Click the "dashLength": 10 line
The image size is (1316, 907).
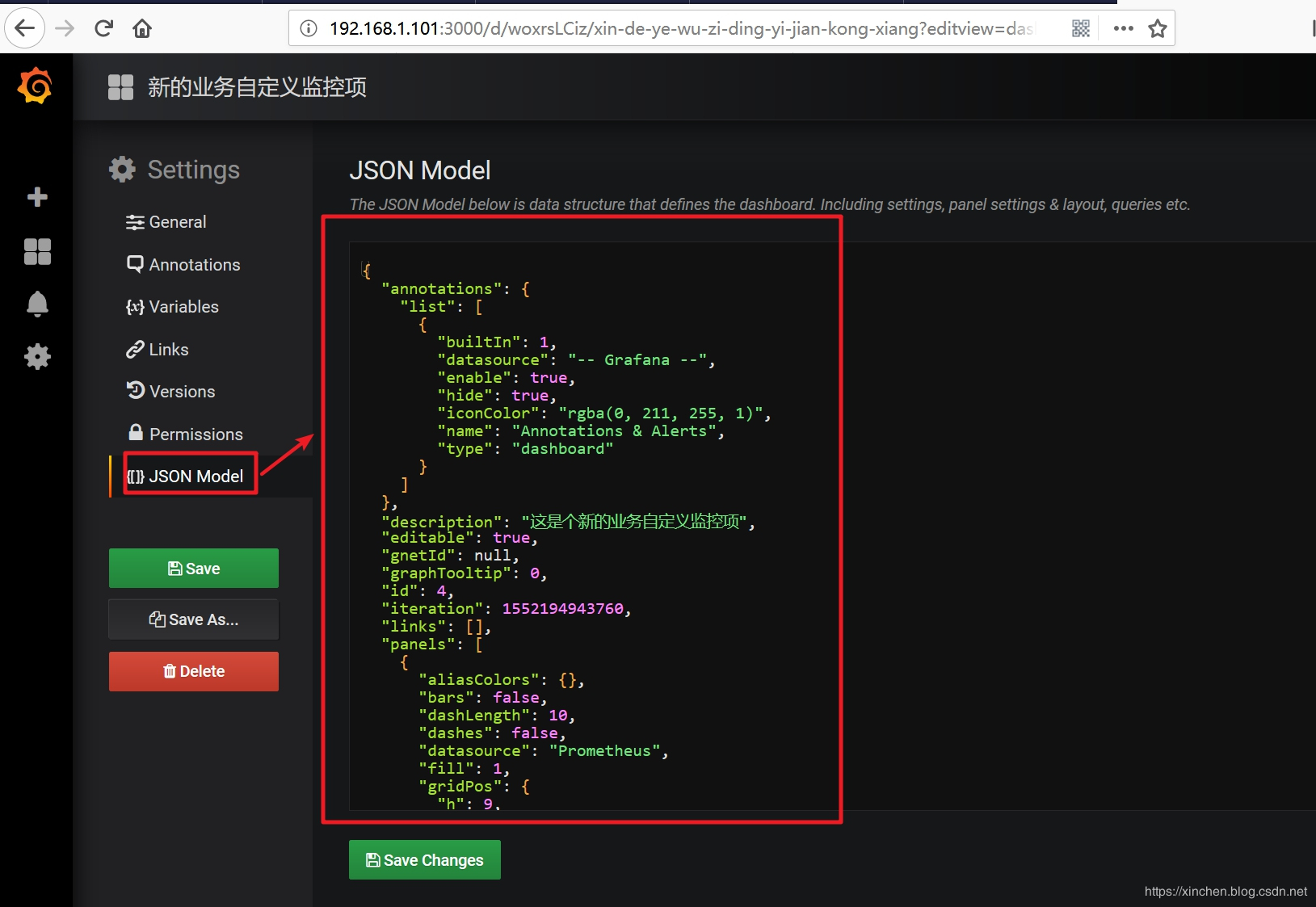tap(497, 715)
